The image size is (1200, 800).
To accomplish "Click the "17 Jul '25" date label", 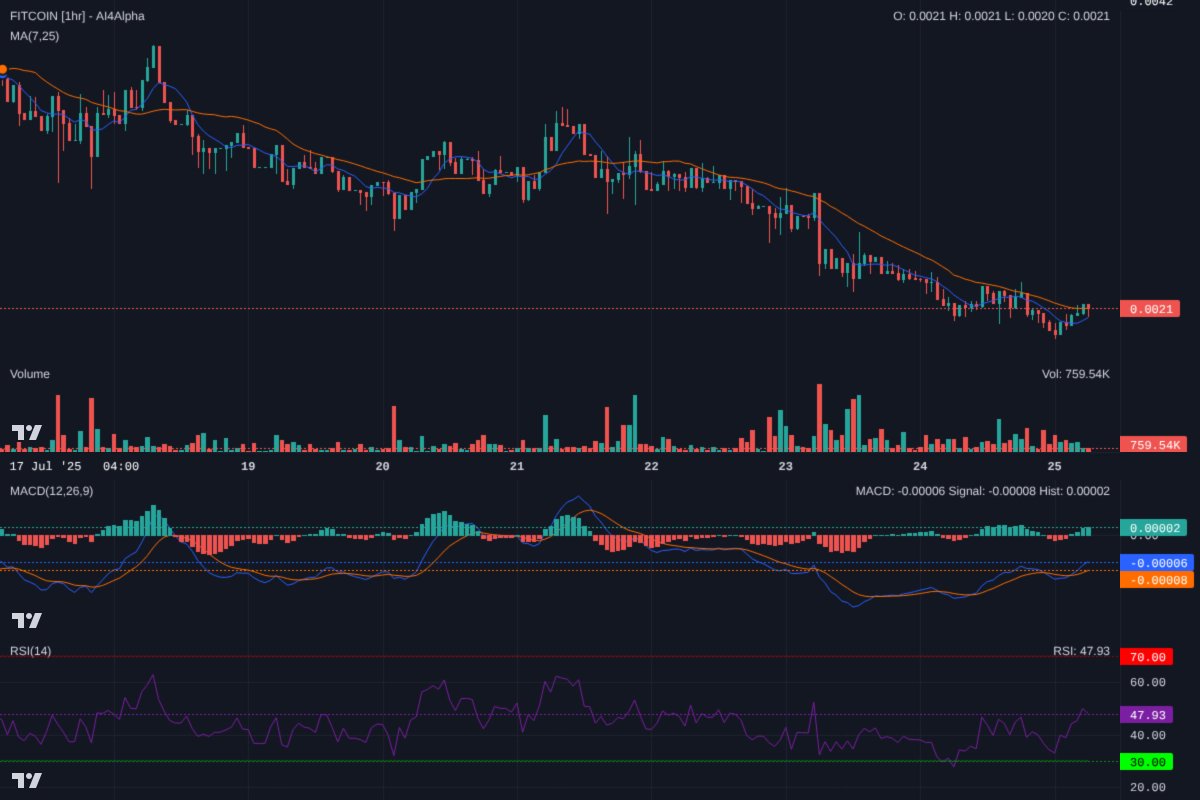I will [x=46, y=466].
